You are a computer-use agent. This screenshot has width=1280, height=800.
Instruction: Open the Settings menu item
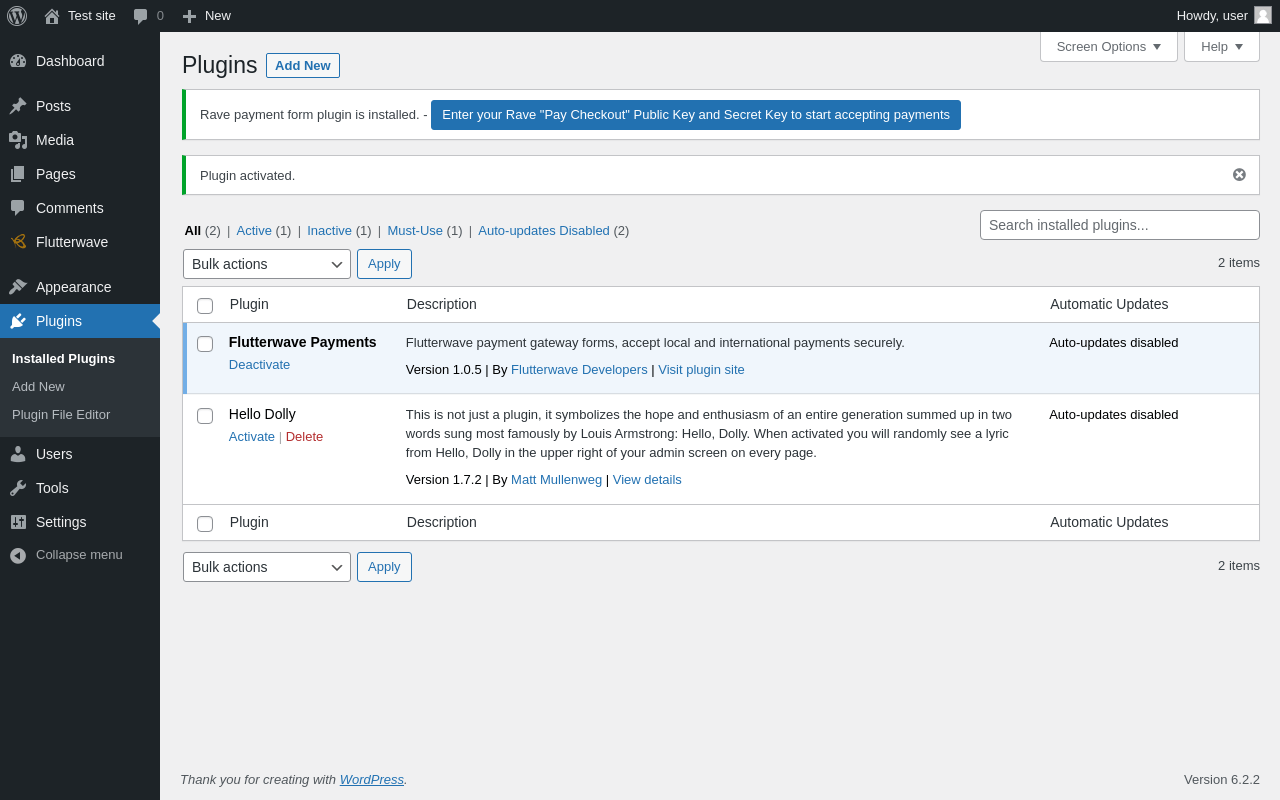[x=61, y=522]
